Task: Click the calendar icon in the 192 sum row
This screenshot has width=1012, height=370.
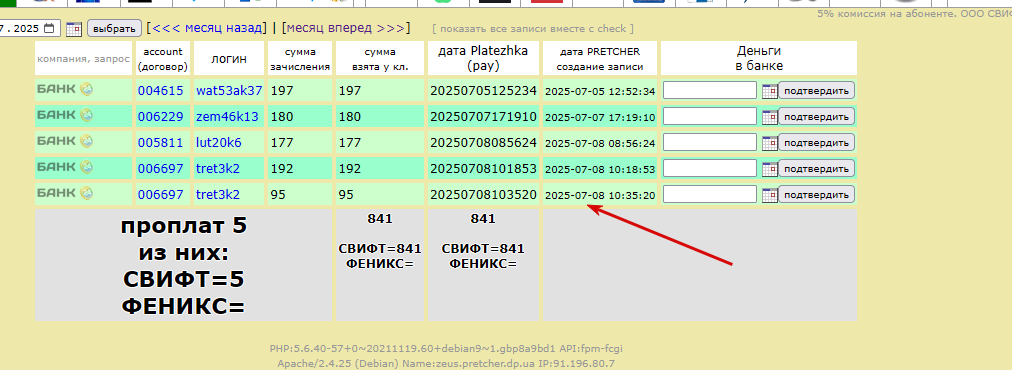Action: [x=769, y=169]
